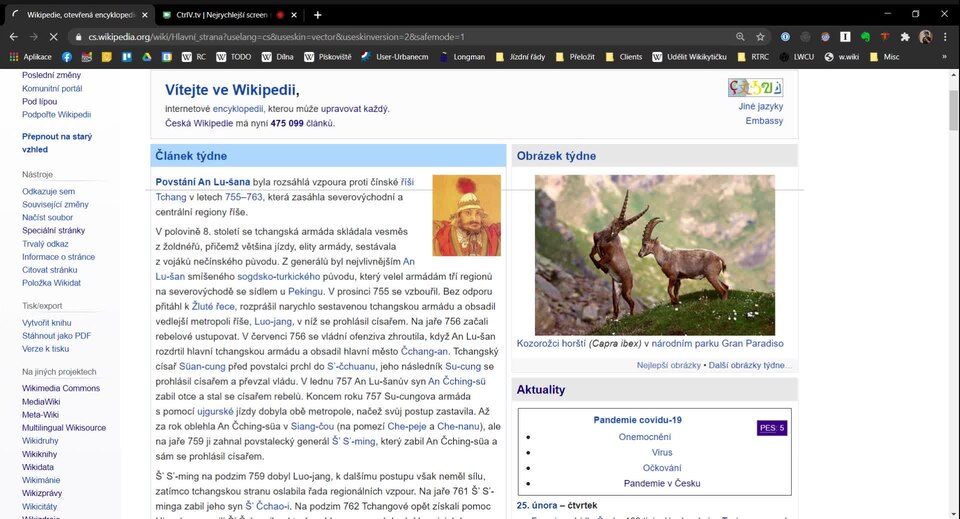
Task: Open Speciální stránky in sidebar
Action: pyautogui.click(x=53, y=230)
